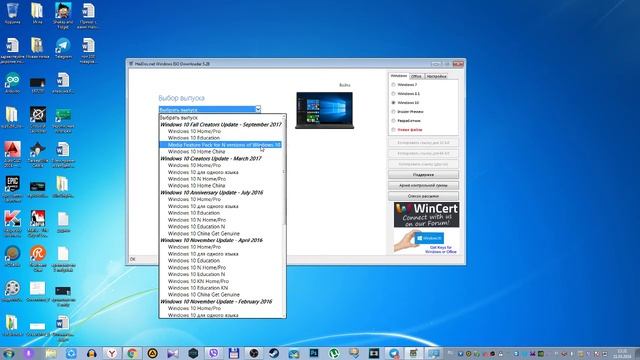640x360 pixels.
Task: Pick Windows 10 Education N under Anniversary Update
Action: tap(220, 227)
